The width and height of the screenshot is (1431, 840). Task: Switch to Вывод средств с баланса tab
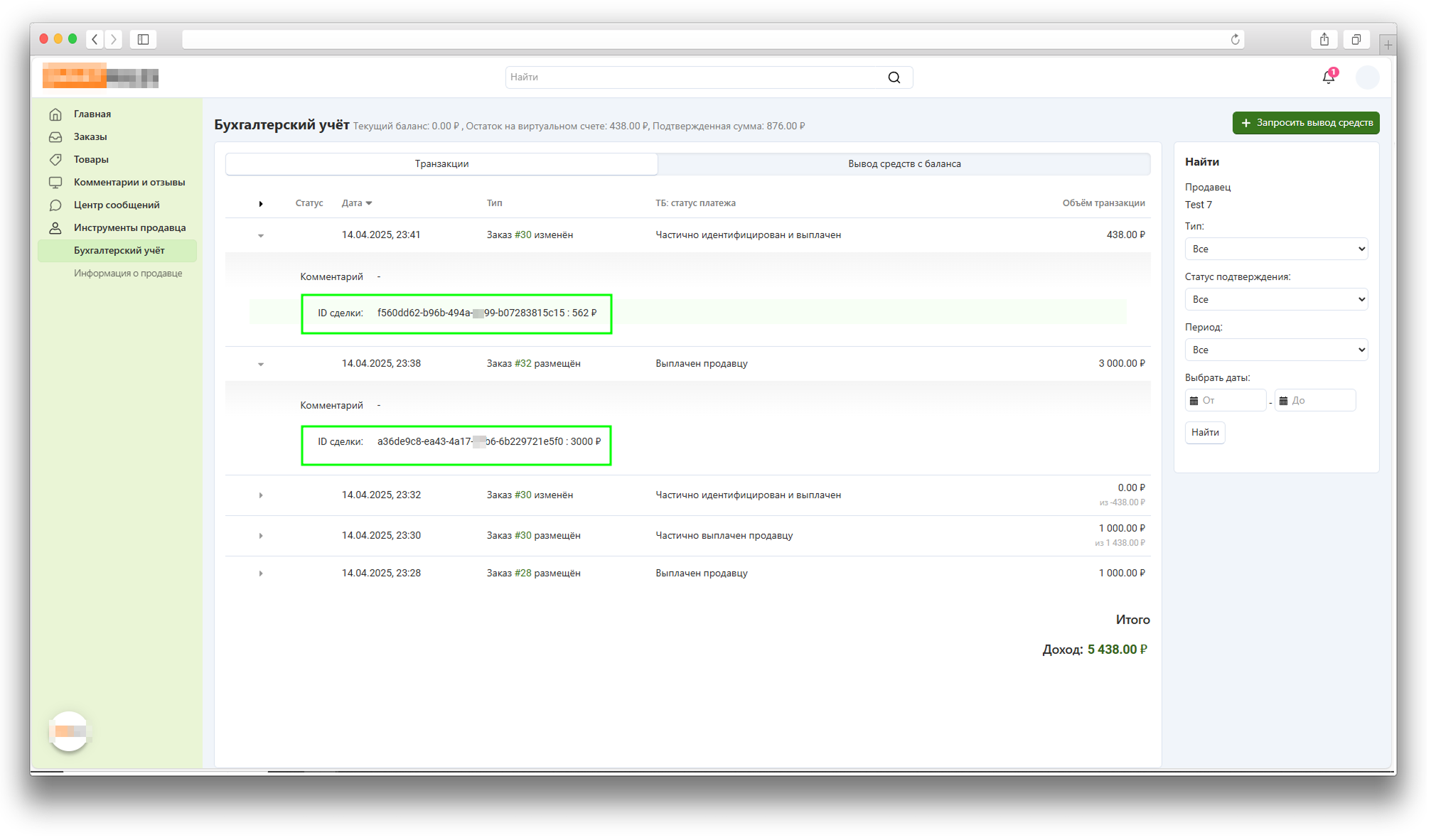point(904,163)
